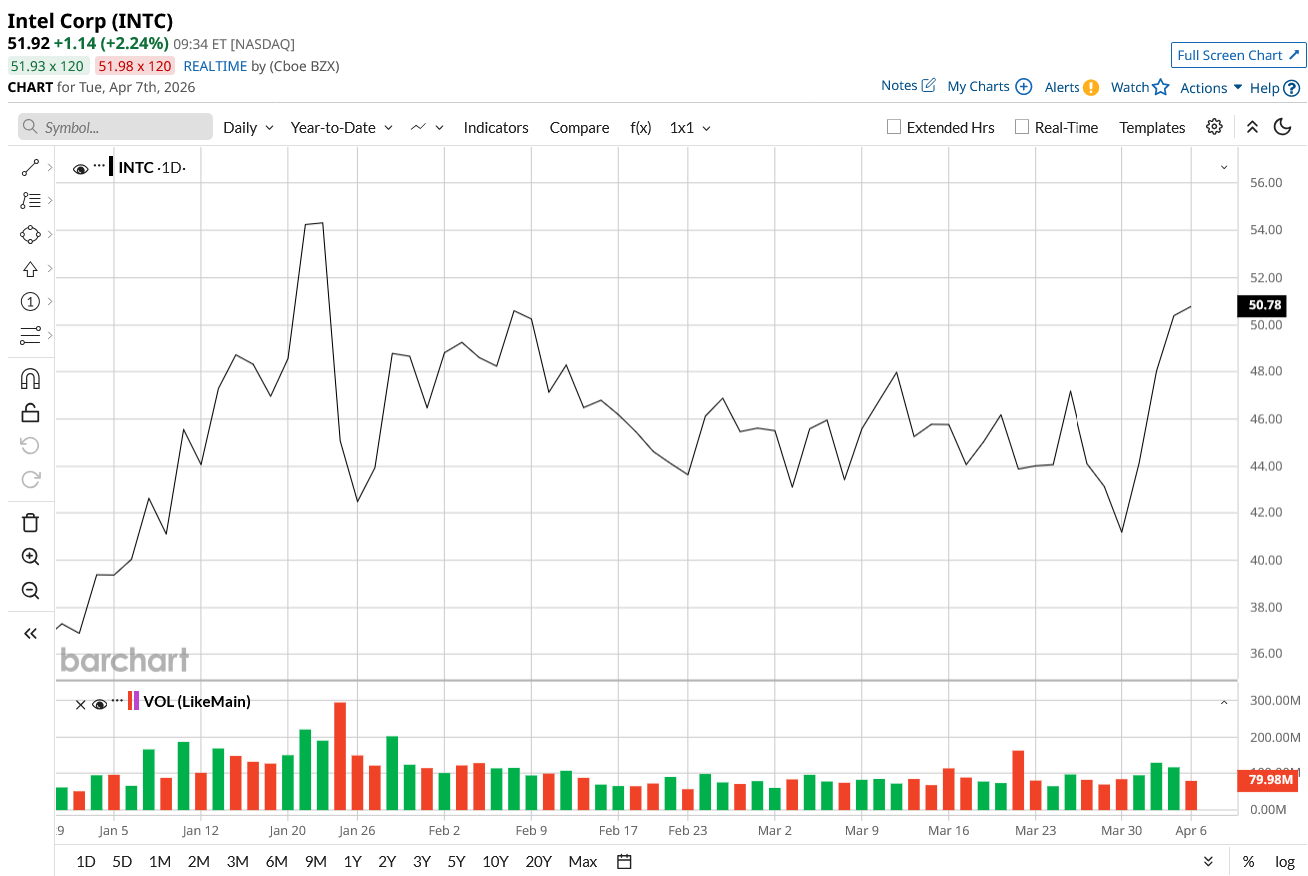This screenshot has height=876, width=1308.
Task: Add chart to My Charts
Action: [x=1023, y=87]
